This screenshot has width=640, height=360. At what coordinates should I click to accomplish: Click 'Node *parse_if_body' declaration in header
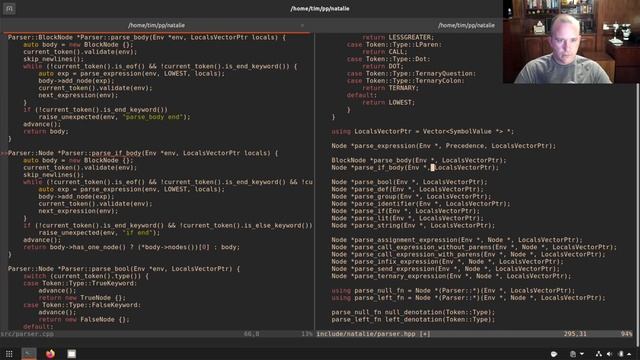coord(415,168)
